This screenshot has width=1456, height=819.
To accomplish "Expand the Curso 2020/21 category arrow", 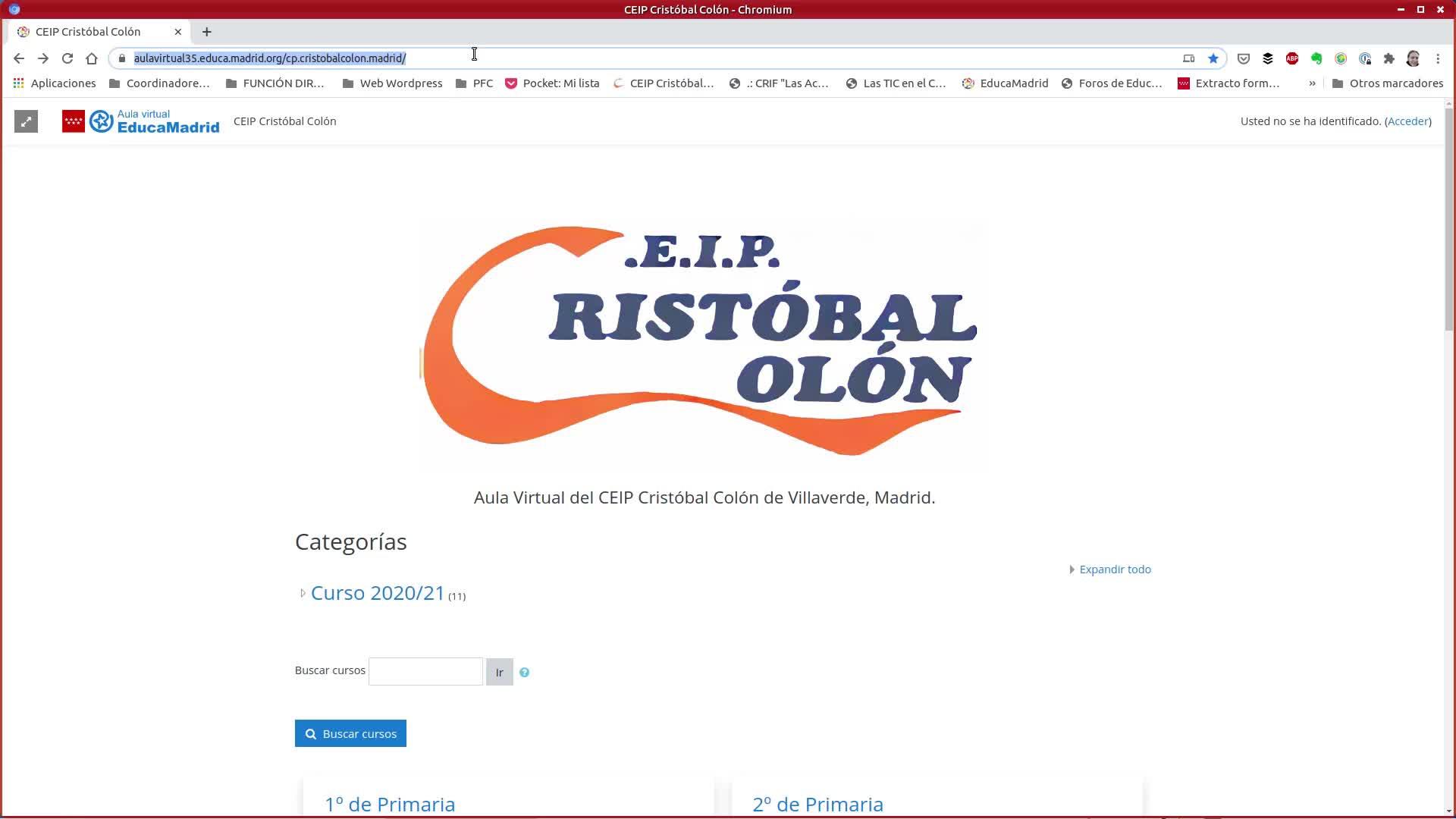I will pos(303,594).
